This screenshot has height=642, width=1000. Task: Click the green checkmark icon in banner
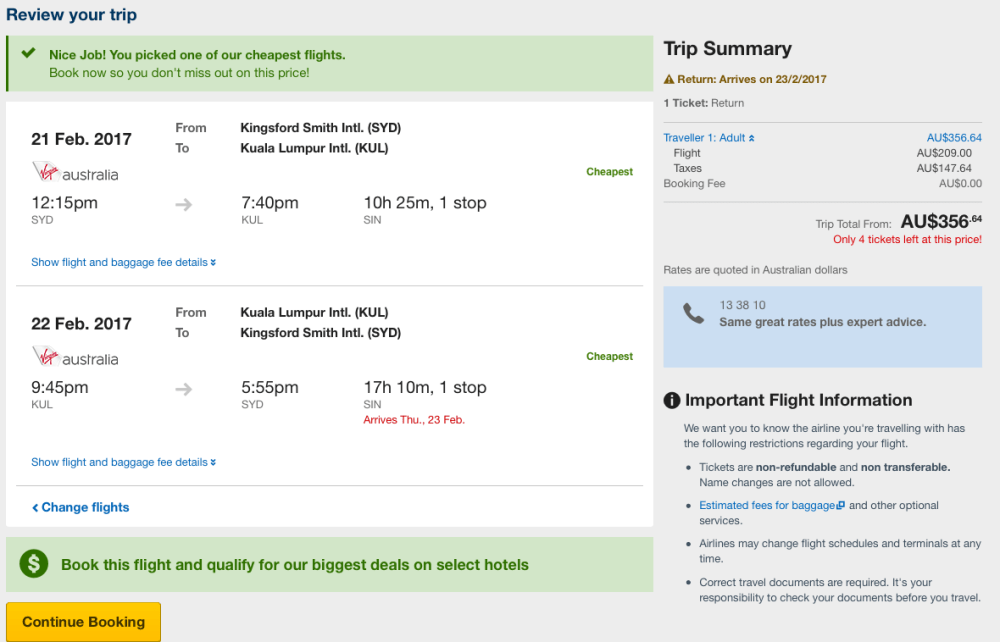coord(28,54)
